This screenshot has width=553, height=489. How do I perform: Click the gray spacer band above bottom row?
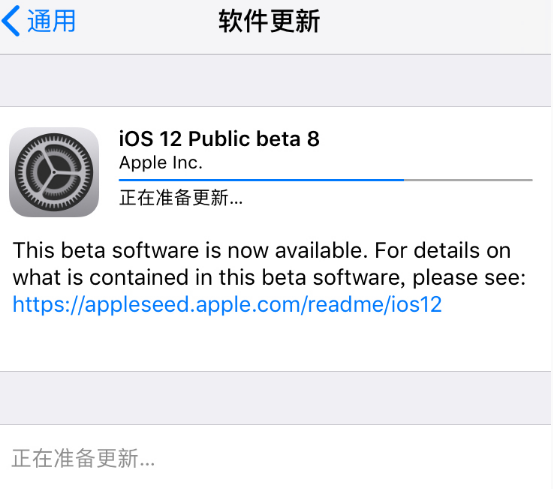[275, 398]
